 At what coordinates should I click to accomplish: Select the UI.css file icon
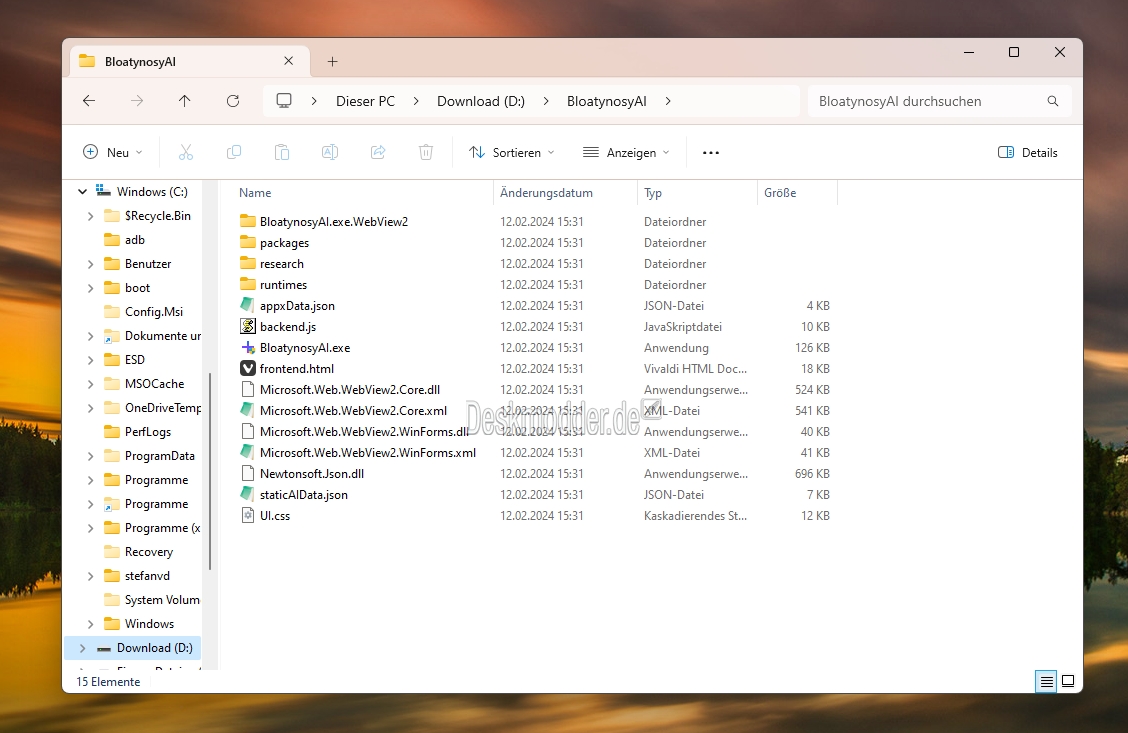(x=247, y=515)
